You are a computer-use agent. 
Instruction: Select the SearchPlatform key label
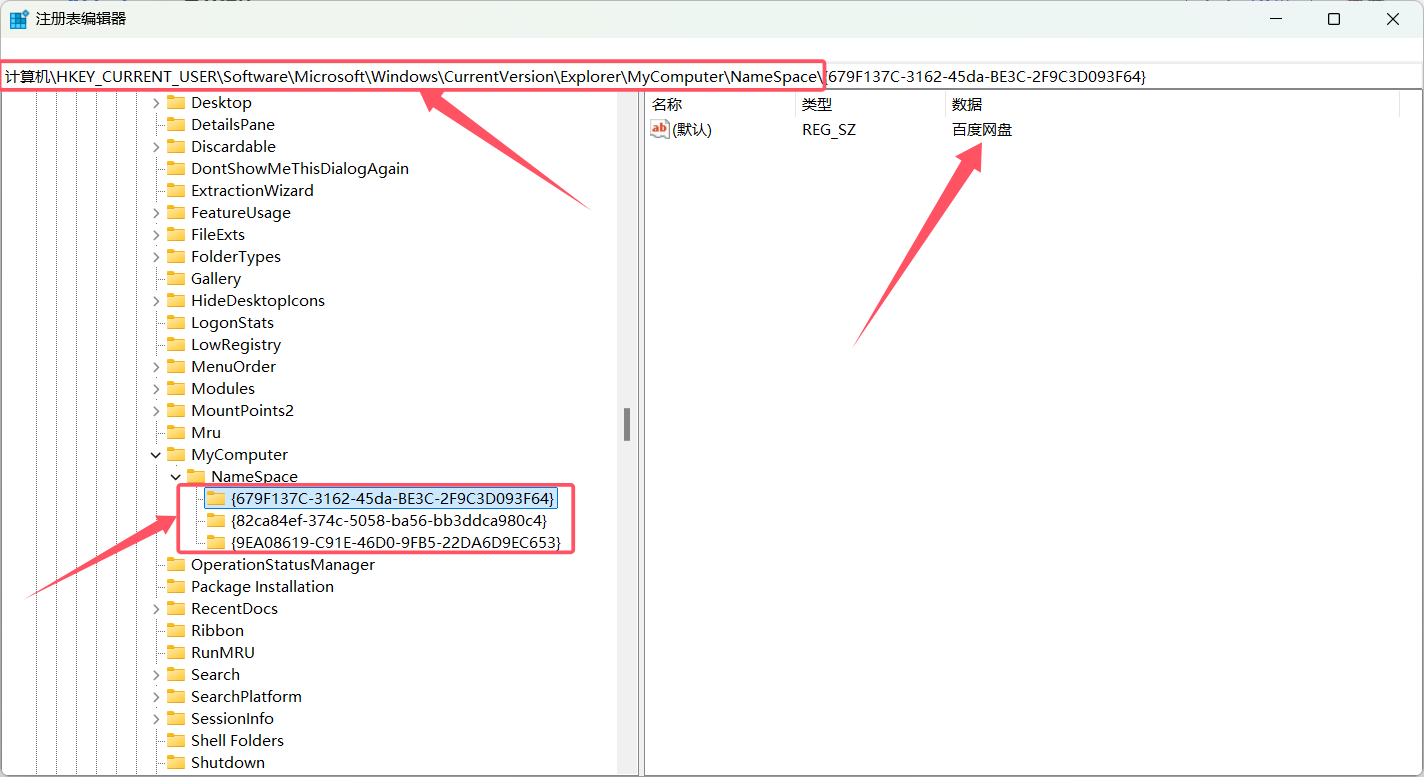coord(246,697)
